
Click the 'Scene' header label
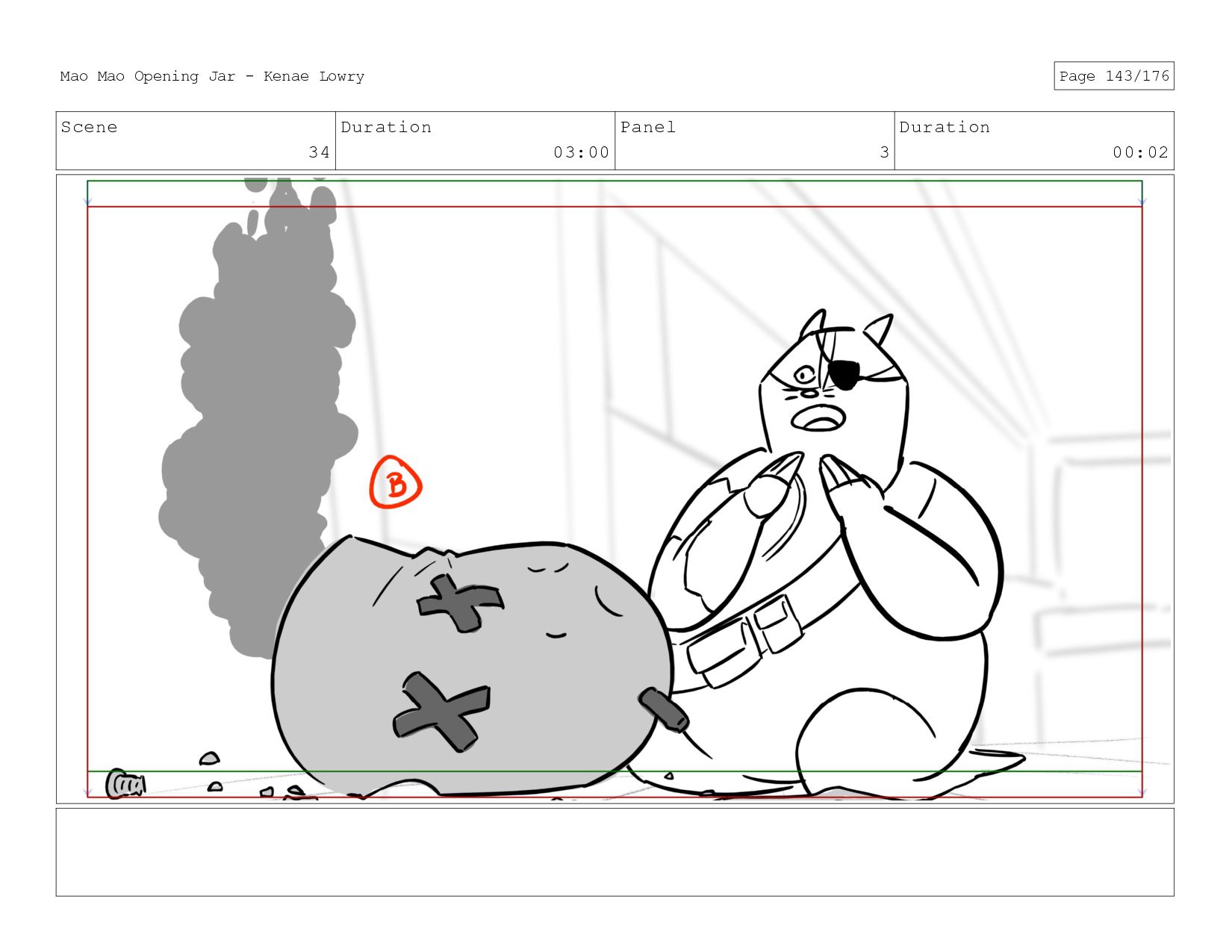click(89, 127)
